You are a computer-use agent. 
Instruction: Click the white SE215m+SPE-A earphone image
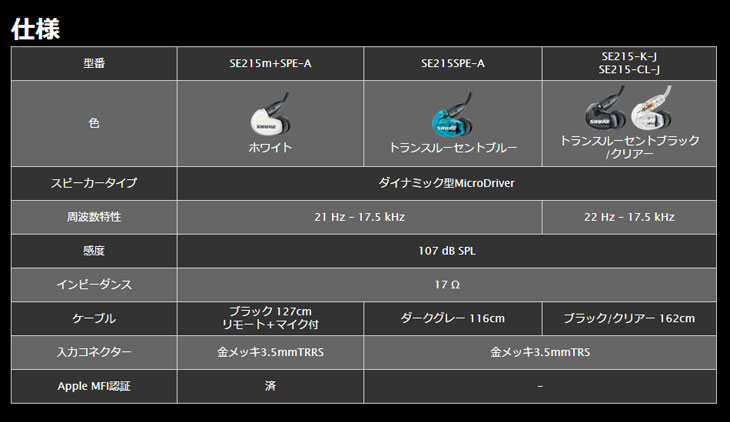point(270,114)
